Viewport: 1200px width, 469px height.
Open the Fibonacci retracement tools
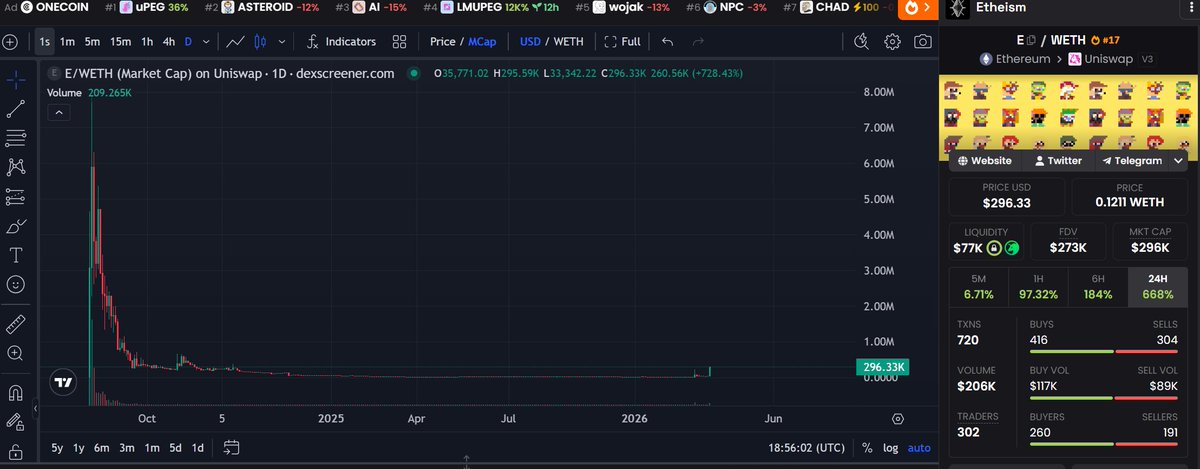(x=15, y=138)
